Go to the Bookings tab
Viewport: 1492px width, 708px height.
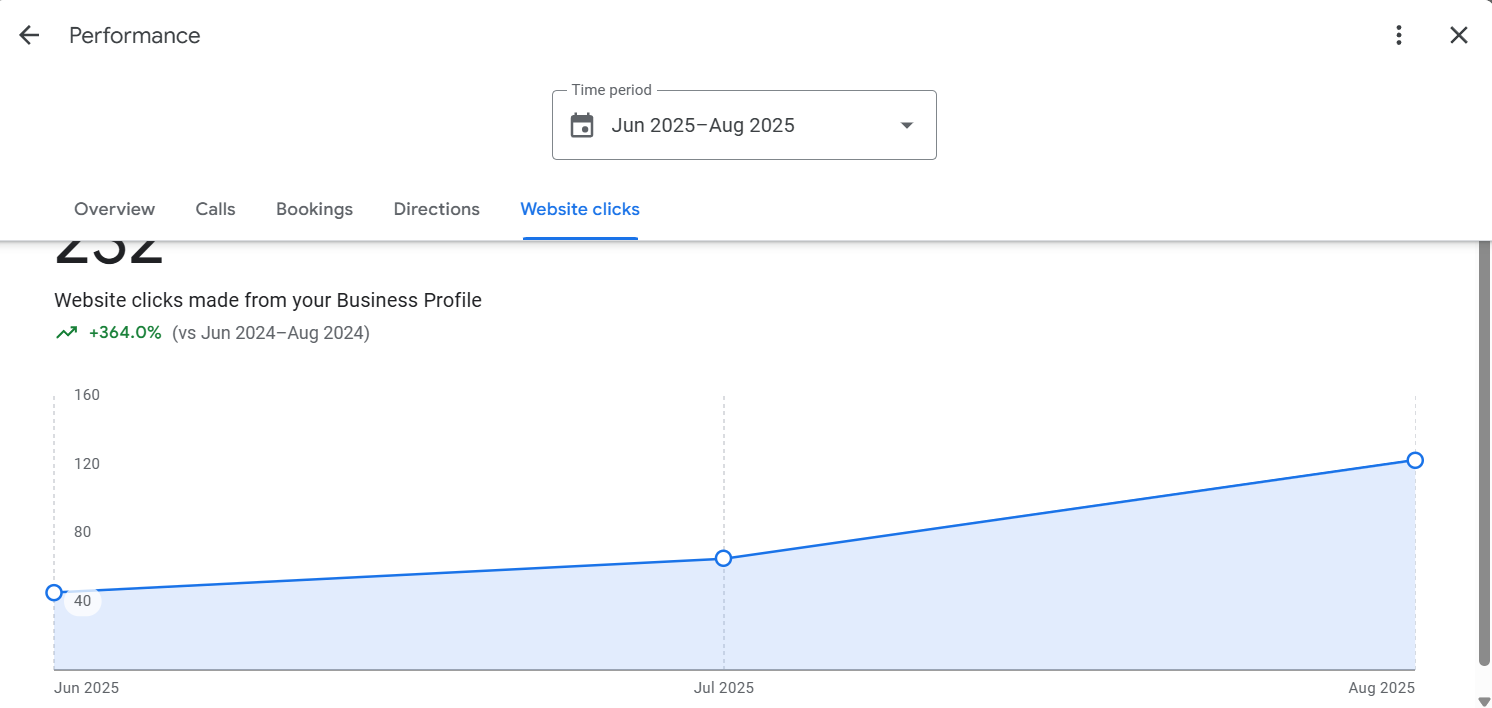click(314, 209)
